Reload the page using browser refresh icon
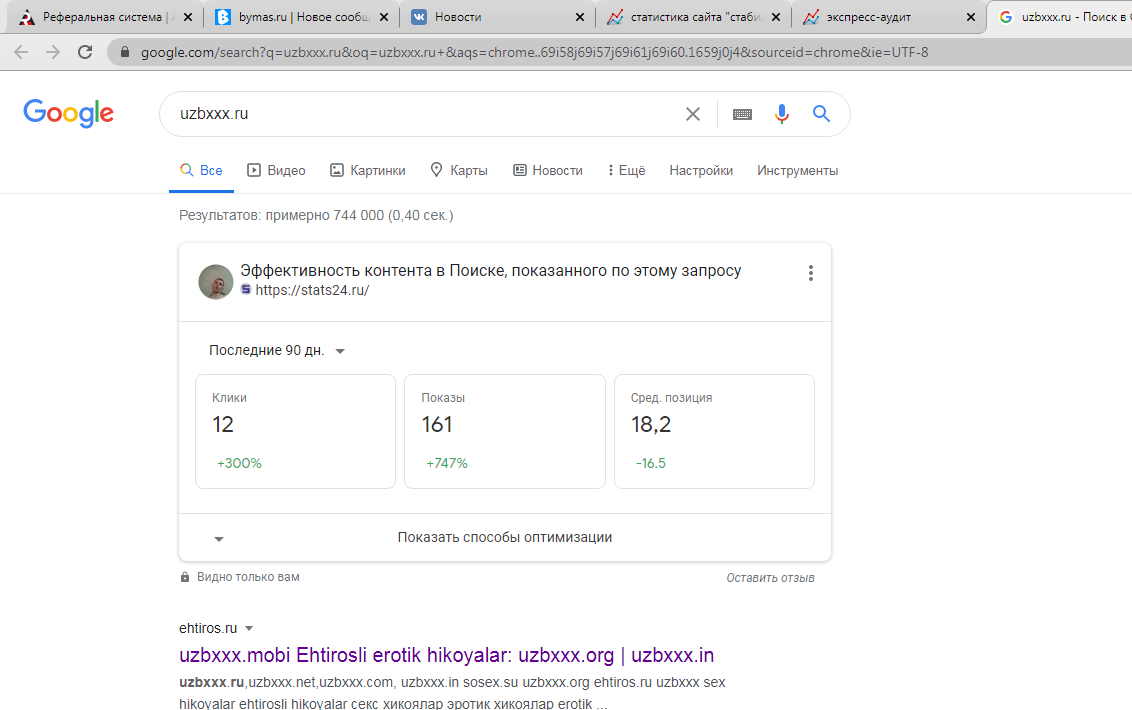 click(85, 52)
